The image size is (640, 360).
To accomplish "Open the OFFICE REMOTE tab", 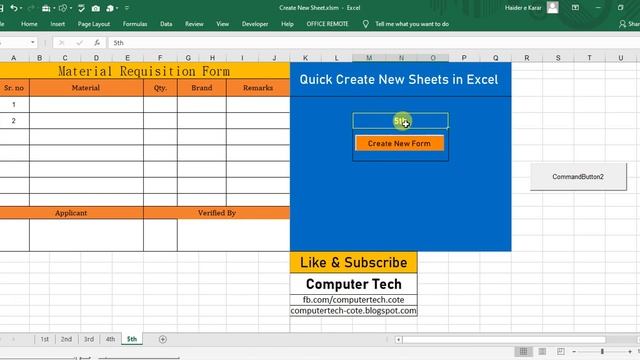I will [327, 24].
